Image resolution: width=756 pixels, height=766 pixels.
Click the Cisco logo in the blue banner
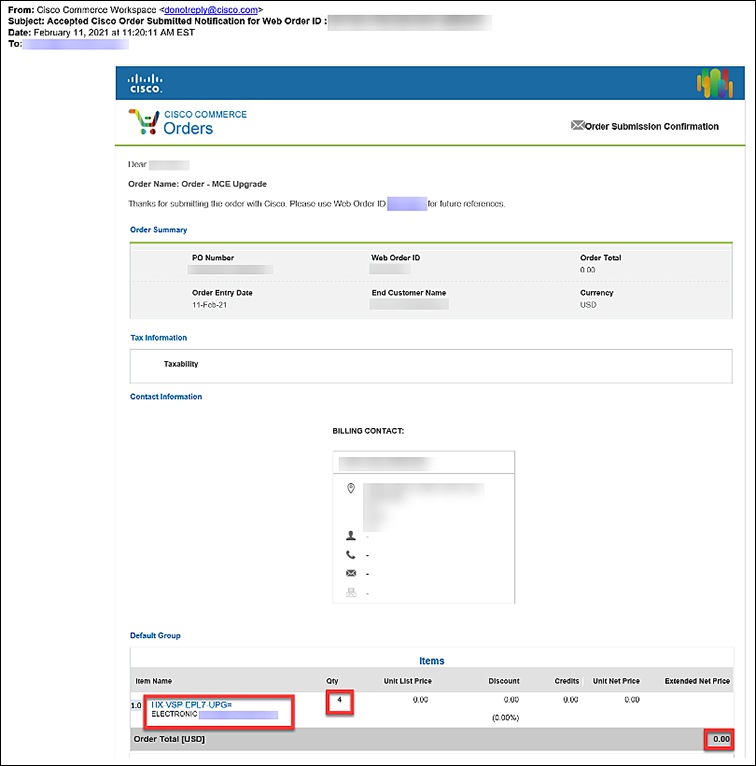click(x=145, y=84)
